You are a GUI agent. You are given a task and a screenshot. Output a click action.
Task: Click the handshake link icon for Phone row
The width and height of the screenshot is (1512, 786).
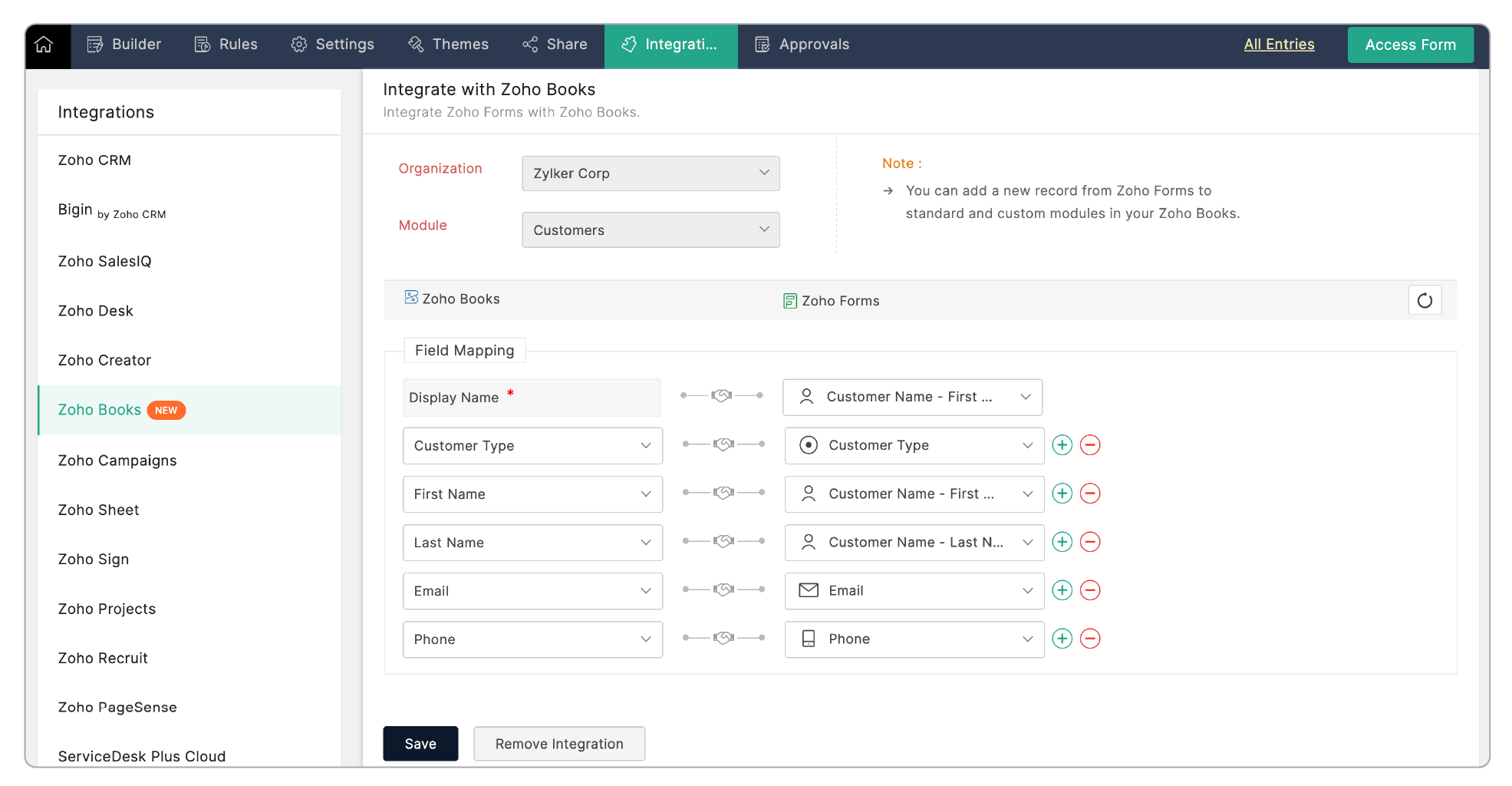coord(723,639)
